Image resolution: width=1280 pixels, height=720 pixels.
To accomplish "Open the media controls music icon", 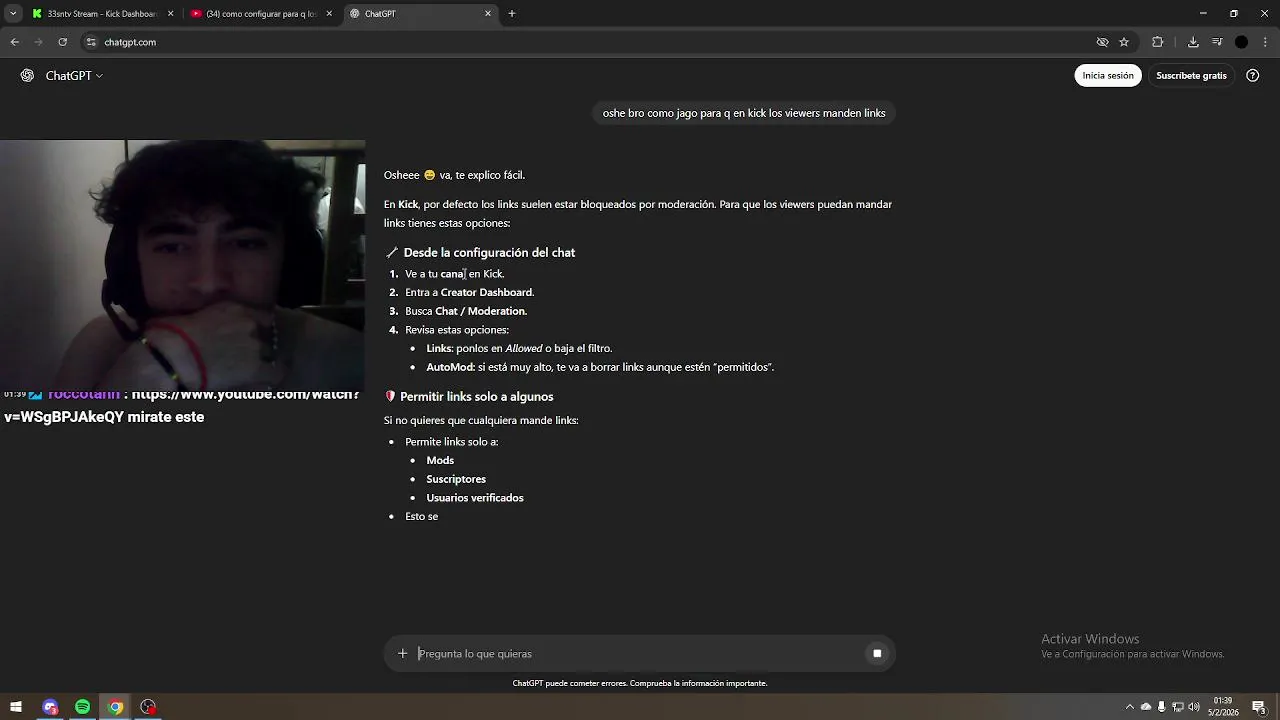I will 1217,42.
